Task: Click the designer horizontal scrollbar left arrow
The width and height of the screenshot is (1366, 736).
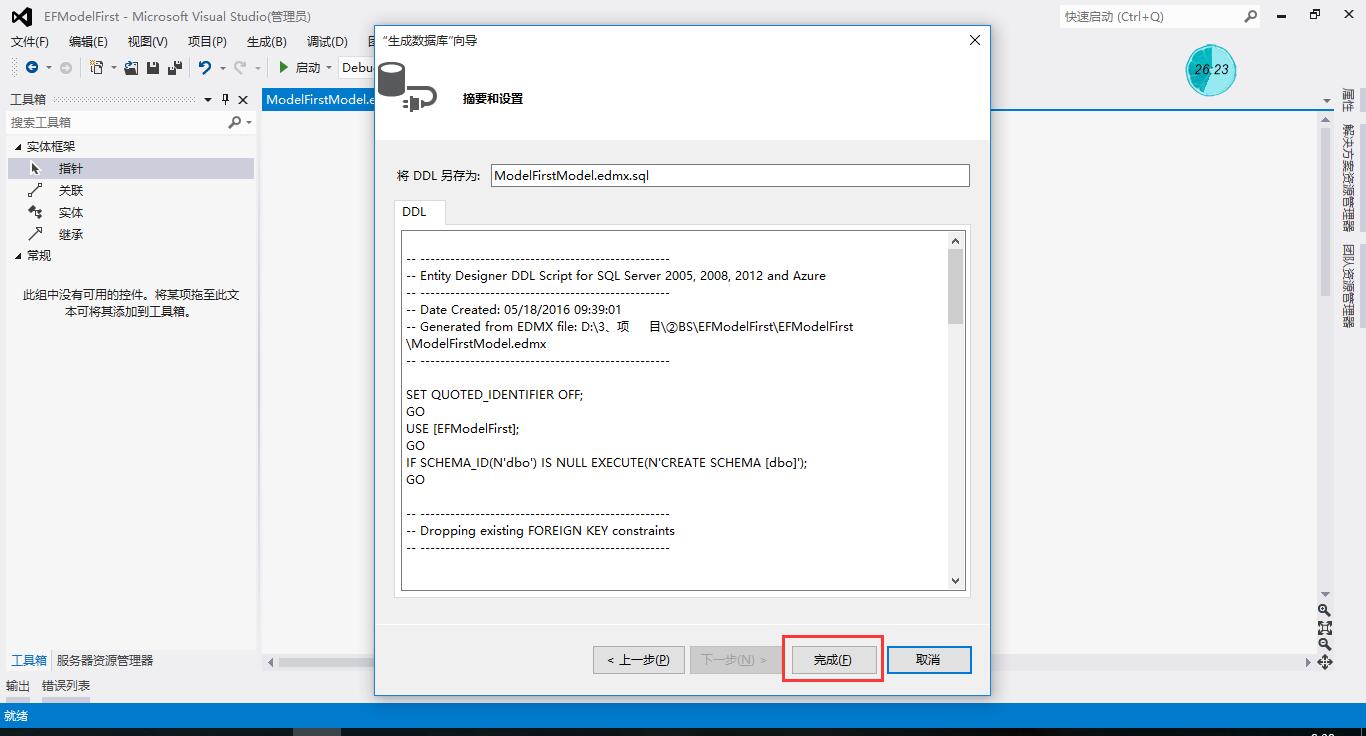Action: tap(270, 662)
